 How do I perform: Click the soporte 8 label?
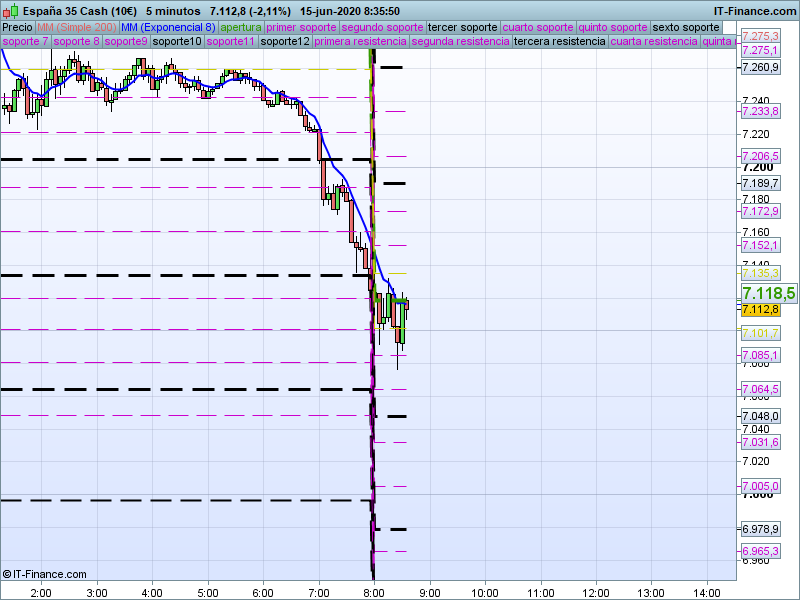coord(77,41)
